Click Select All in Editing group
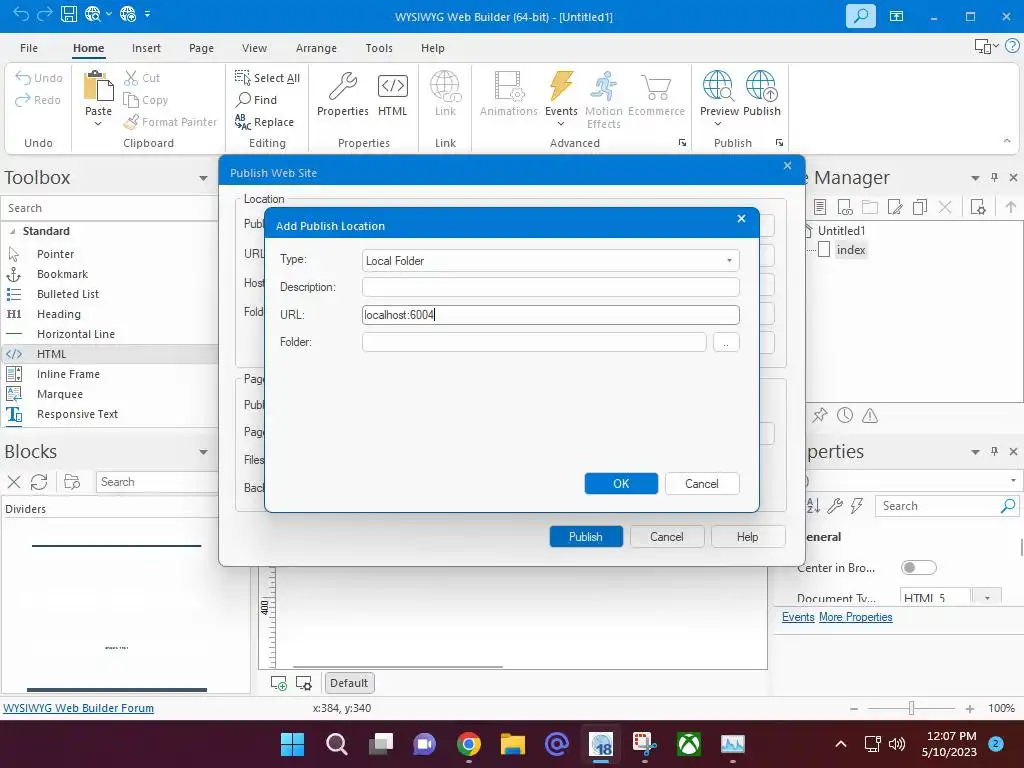1024x768 pixels. pyautogui.click(x=267, y=78)
